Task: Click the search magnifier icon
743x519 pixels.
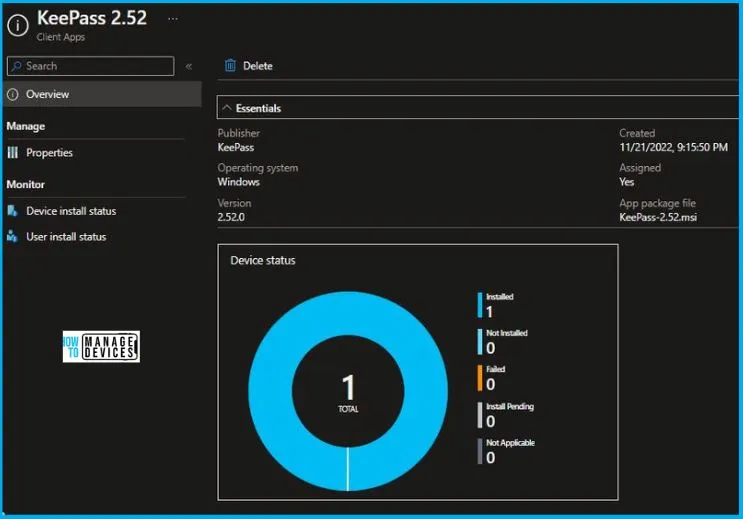Action: [x=17, y=66]
